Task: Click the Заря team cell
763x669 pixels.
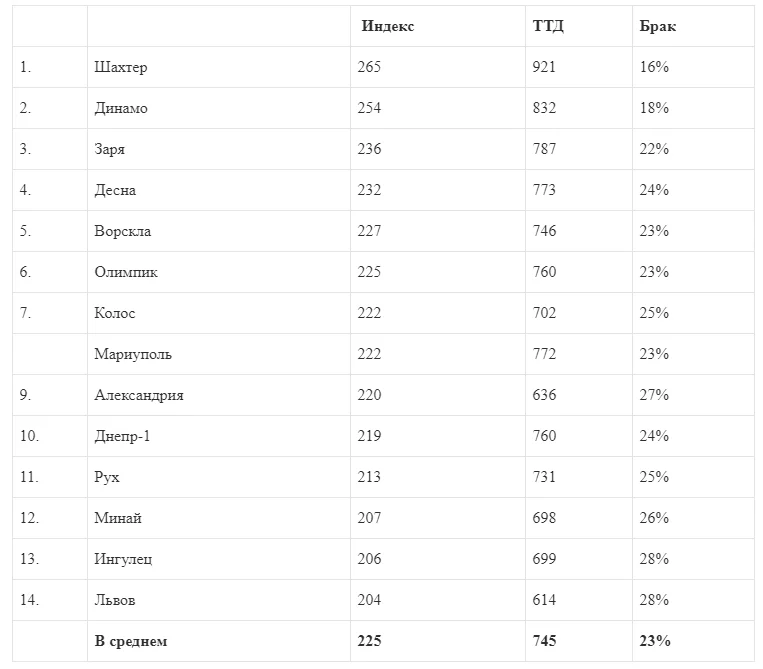Action: tap(109, 149)
